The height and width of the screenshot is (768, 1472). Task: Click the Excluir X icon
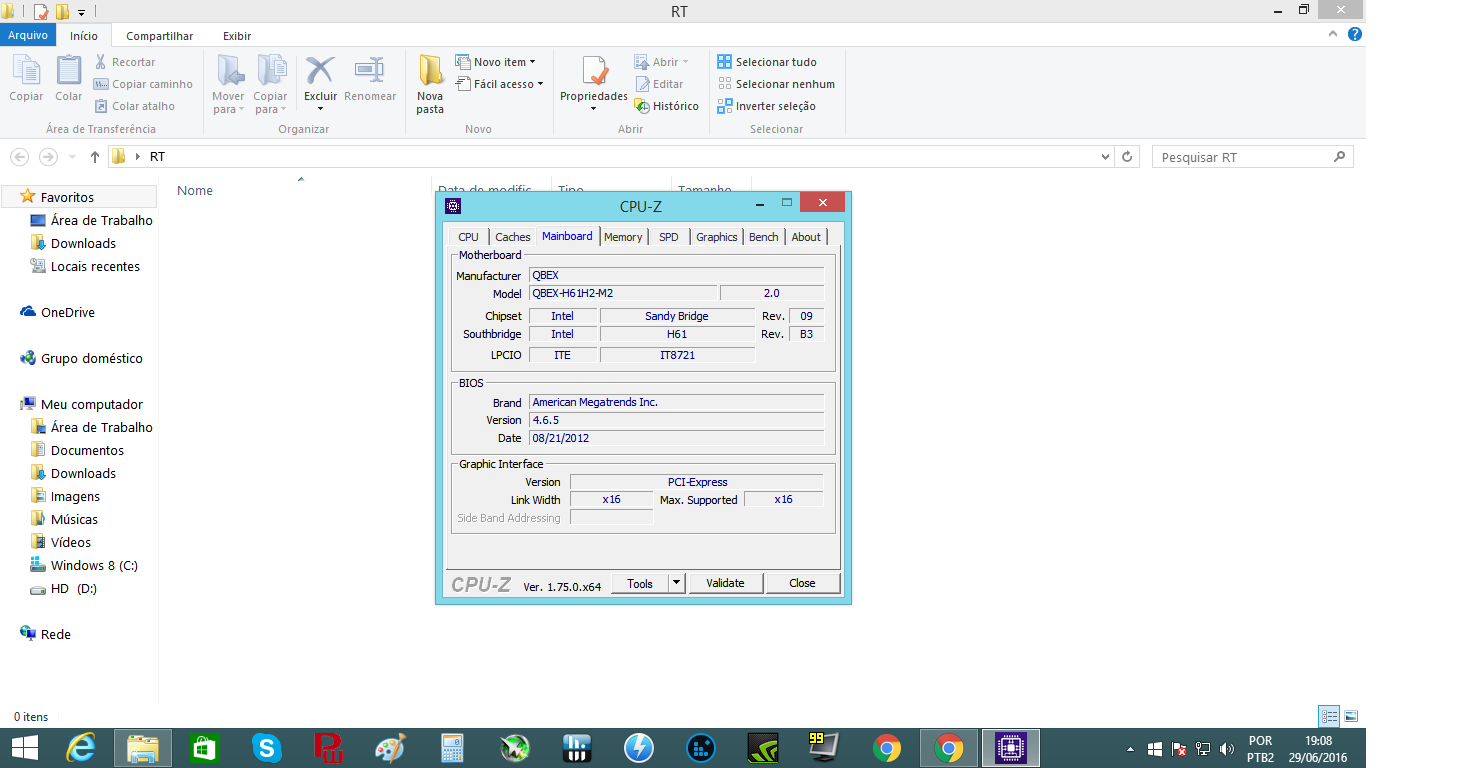click(x=320, y=70)
